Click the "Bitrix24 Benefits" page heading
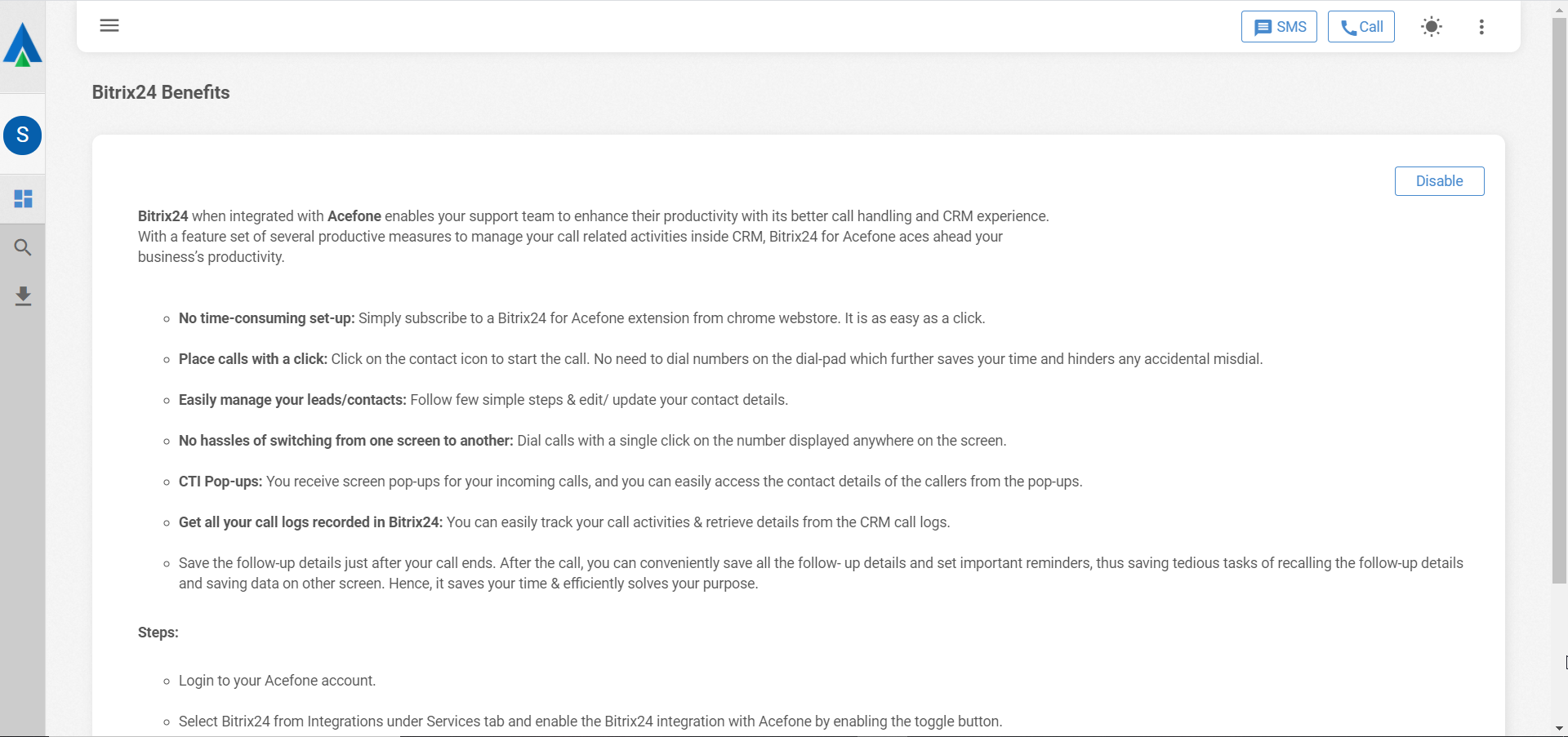The width and height of the screenshot is (1568, 737). pyautogui.click(x=161, y=92)
